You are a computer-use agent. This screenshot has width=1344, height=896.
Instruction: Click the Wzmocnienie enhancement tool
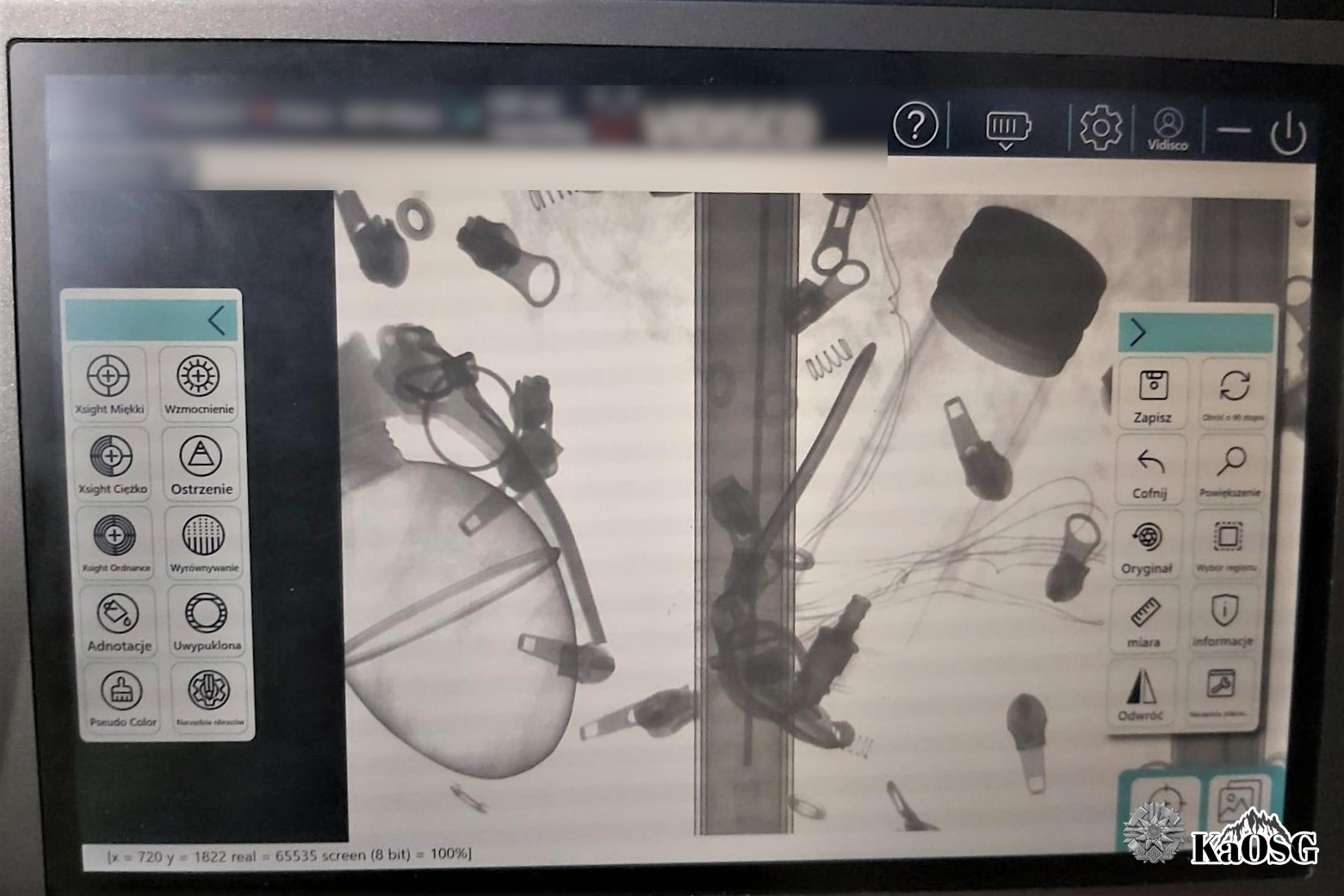click(x=199, y=384)
